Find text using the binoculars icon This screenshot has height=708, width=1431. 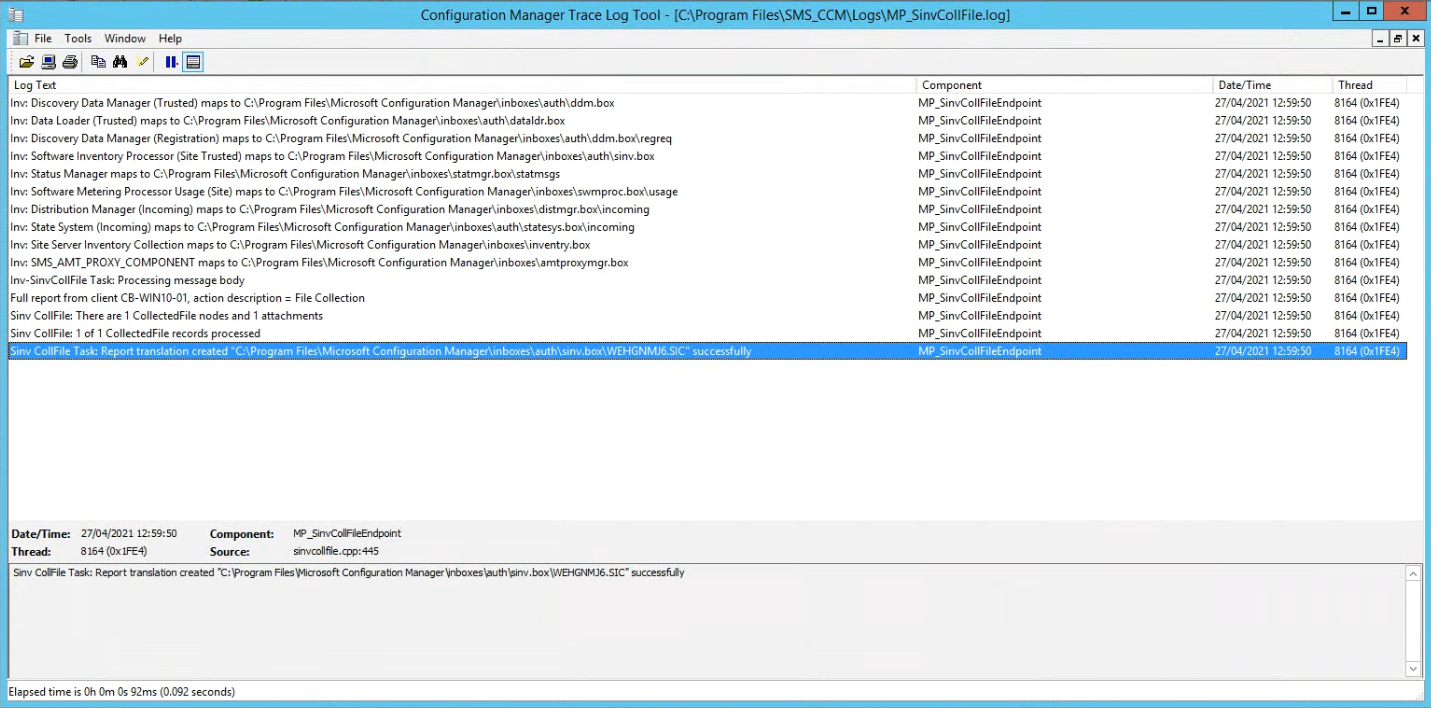pos(120,61)
